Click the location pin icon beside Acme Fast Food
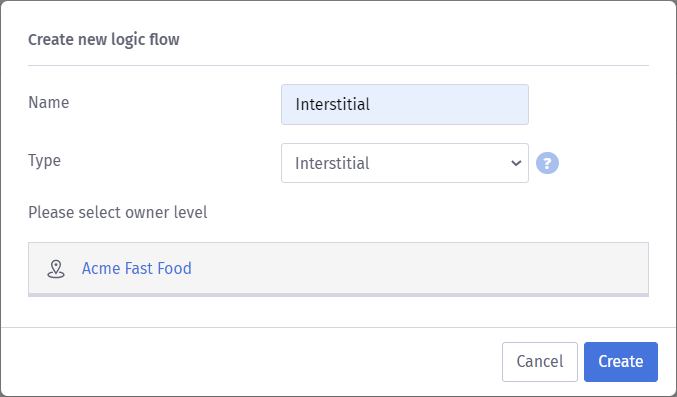The width and height of the screenshot is (677, 397). coord(56,269)
